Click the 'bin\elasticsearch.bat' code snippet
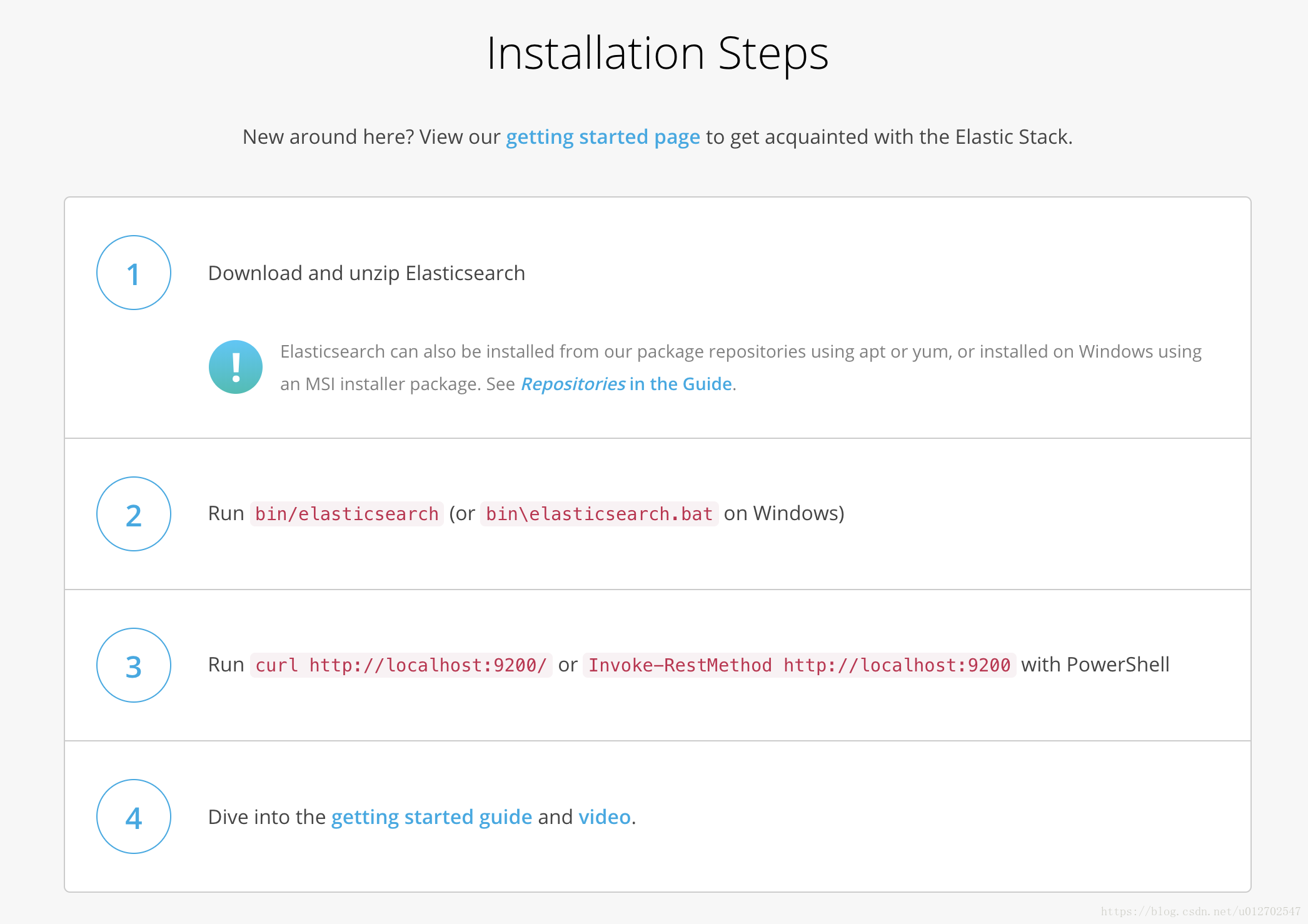The image size is (1308, 924). click(x=599, y=514)
